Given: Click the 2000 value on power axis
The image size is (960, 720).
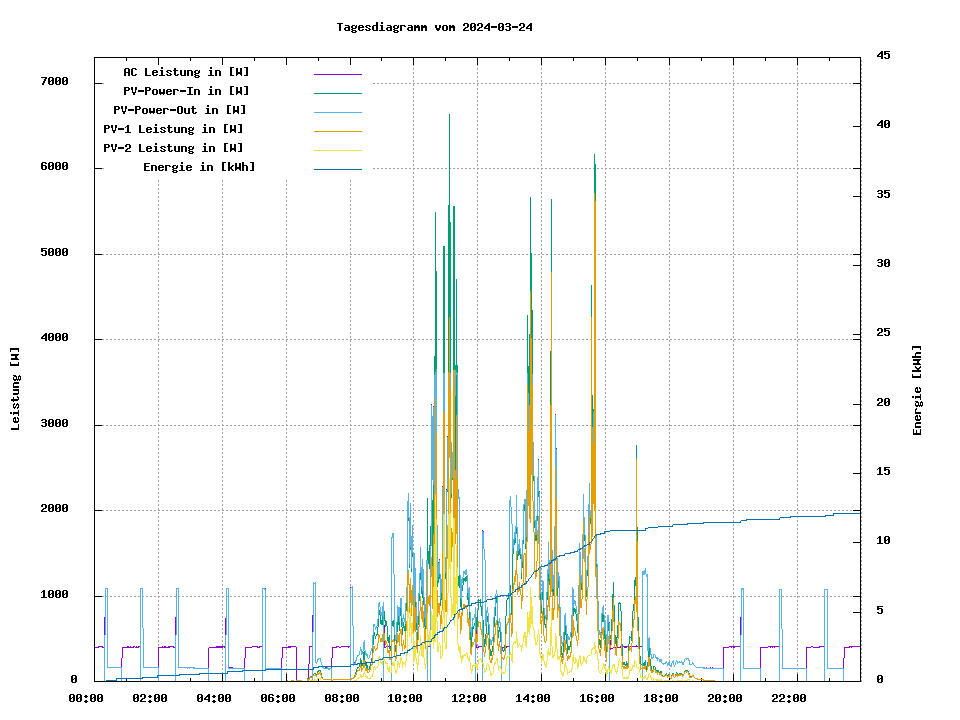Looking at the screenshot, I should click(55, 509).
